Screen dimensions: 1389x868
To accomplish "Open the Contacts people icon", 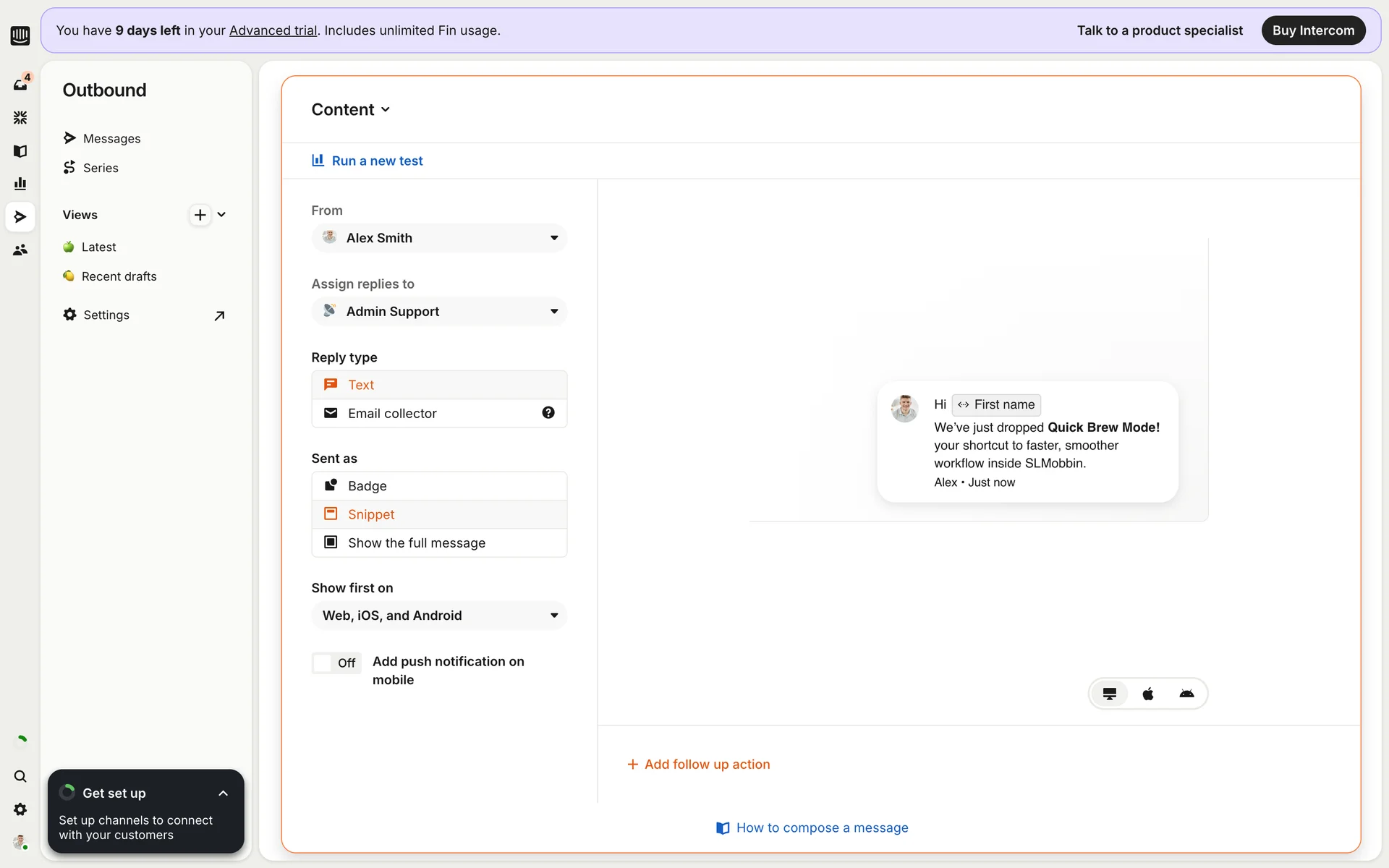I will pos(20,250).
